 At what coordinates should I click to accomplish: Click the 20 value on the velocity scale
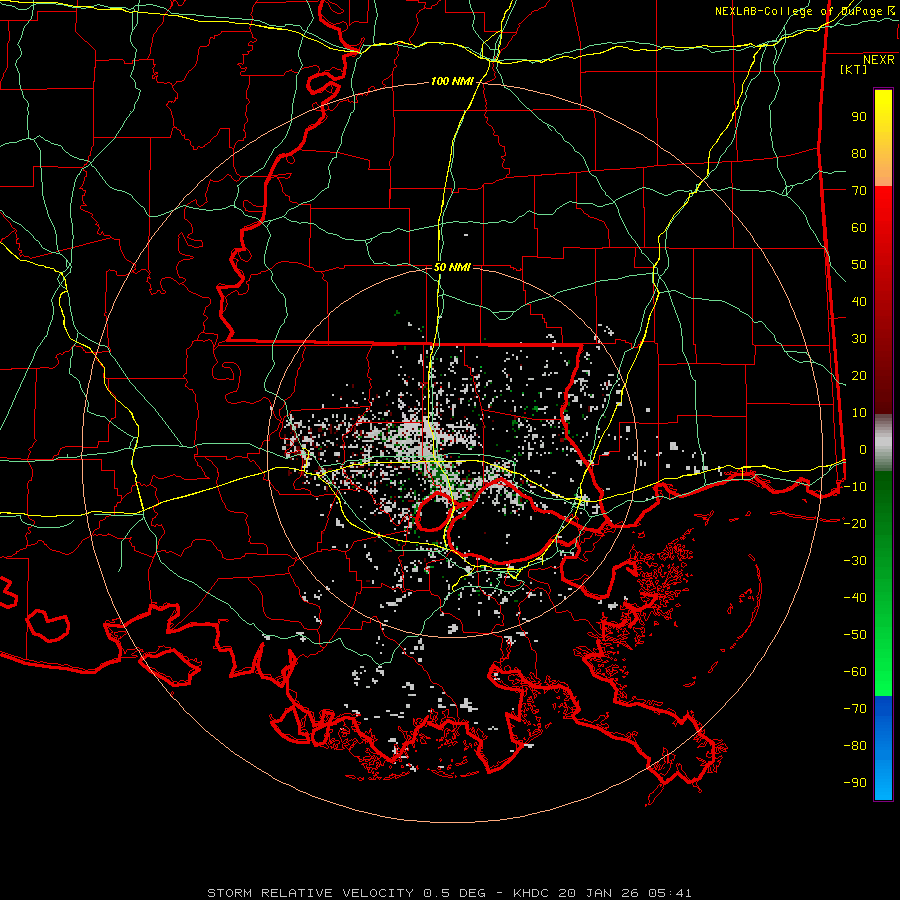click(x=859, y=376)
